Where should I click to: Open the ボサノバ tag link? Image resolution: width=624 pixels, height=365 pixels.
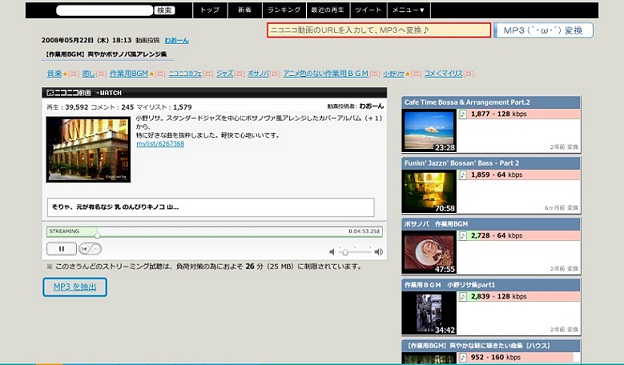pyautogui.click(x=258, y=74)
